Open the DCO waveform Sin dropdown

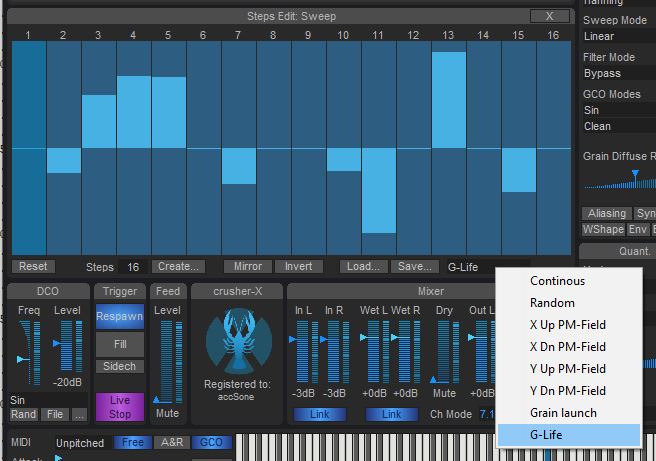(x=49, y=400)
